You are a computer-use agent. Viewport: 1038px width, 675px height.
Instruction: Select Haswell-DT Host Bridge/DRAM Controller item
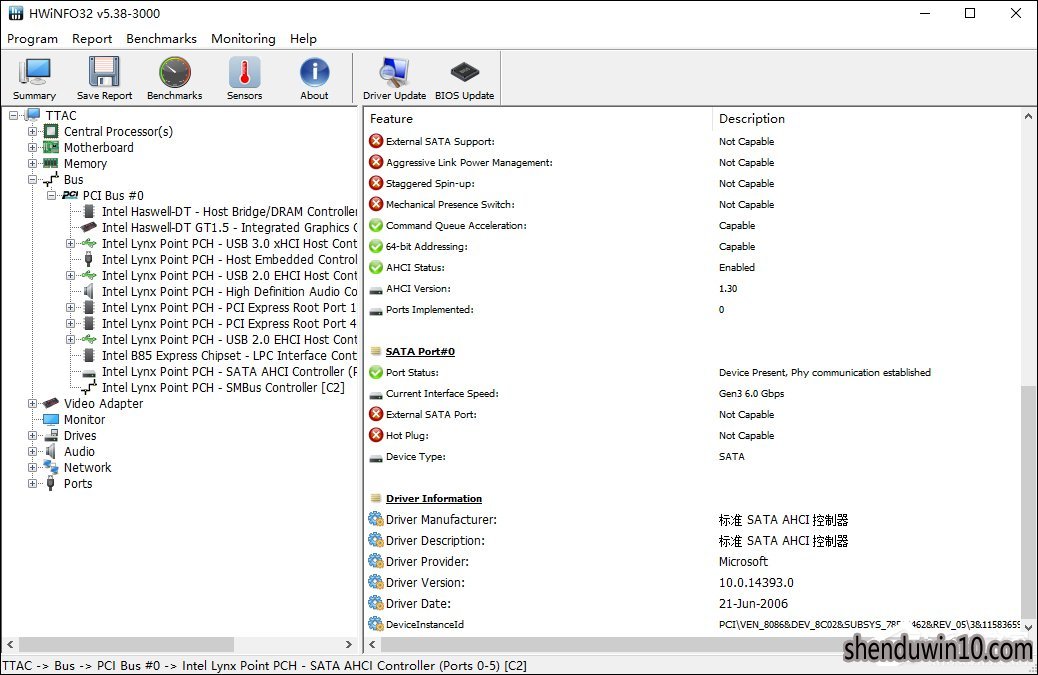pos(229,211)
